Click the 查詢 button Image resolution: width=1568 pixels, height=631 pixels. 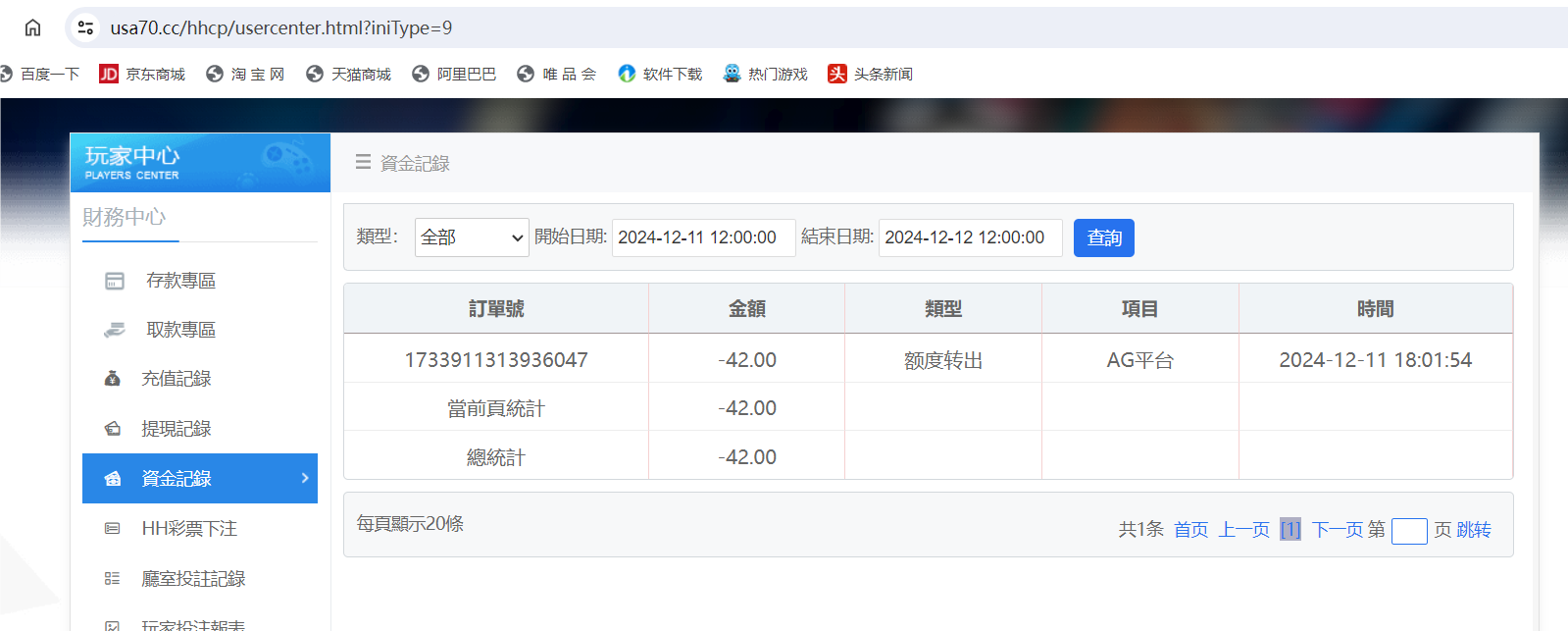1104,237
